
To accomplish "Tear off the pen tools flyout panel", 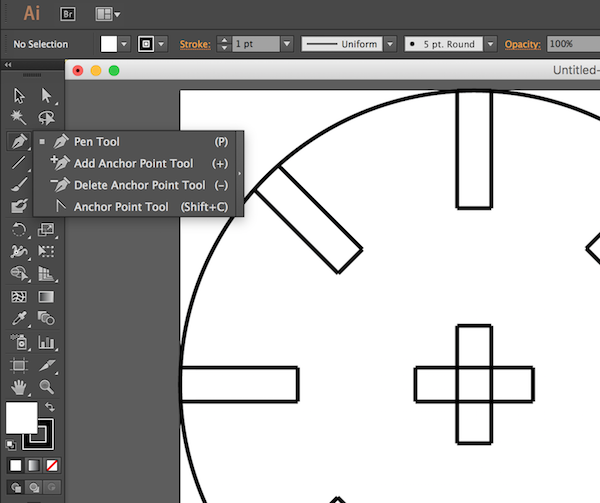I will pyautogui.click(x=240, y=174).
